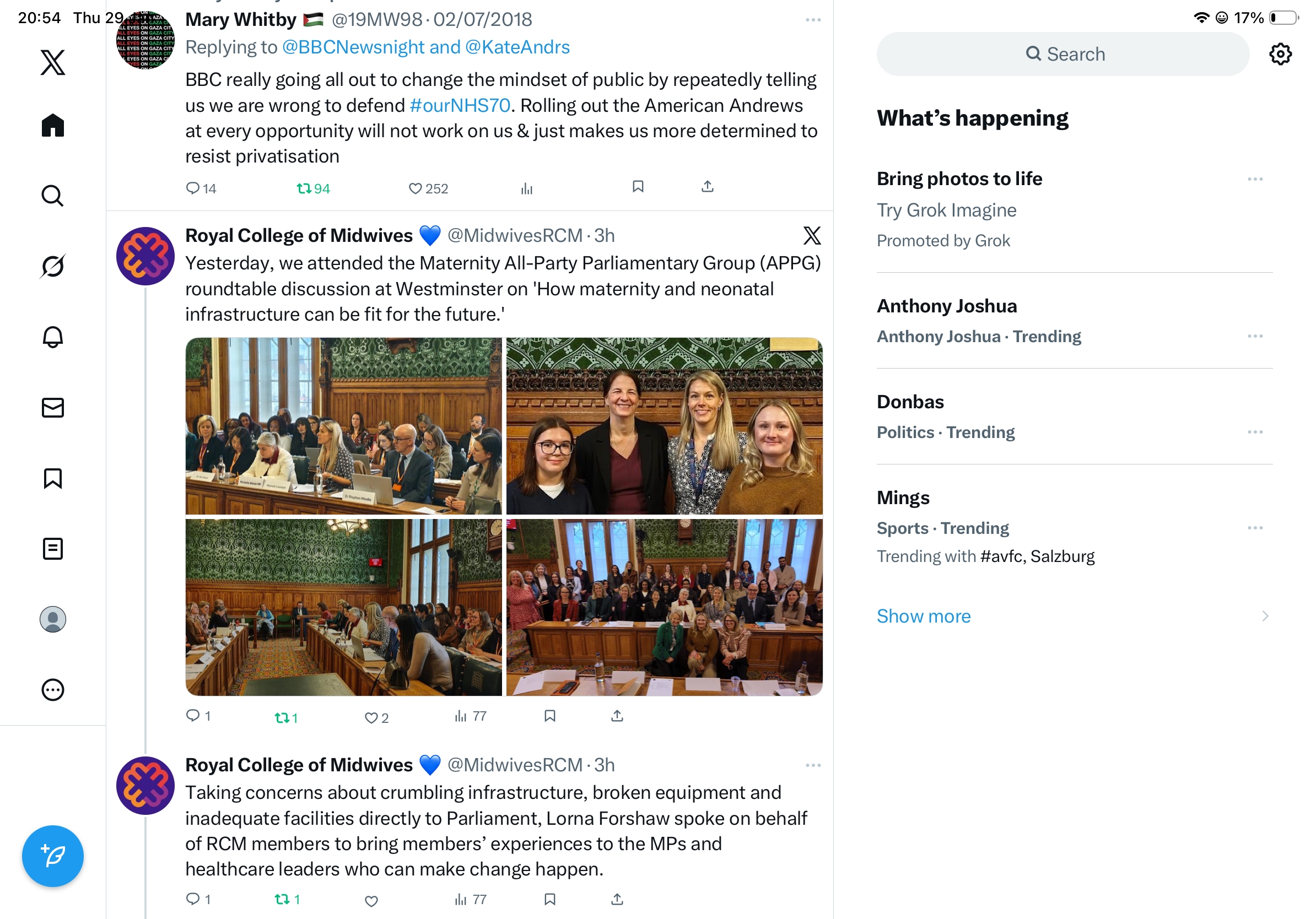
Task: Open Notifications bell in sidebar
Action: click(53, 337)
